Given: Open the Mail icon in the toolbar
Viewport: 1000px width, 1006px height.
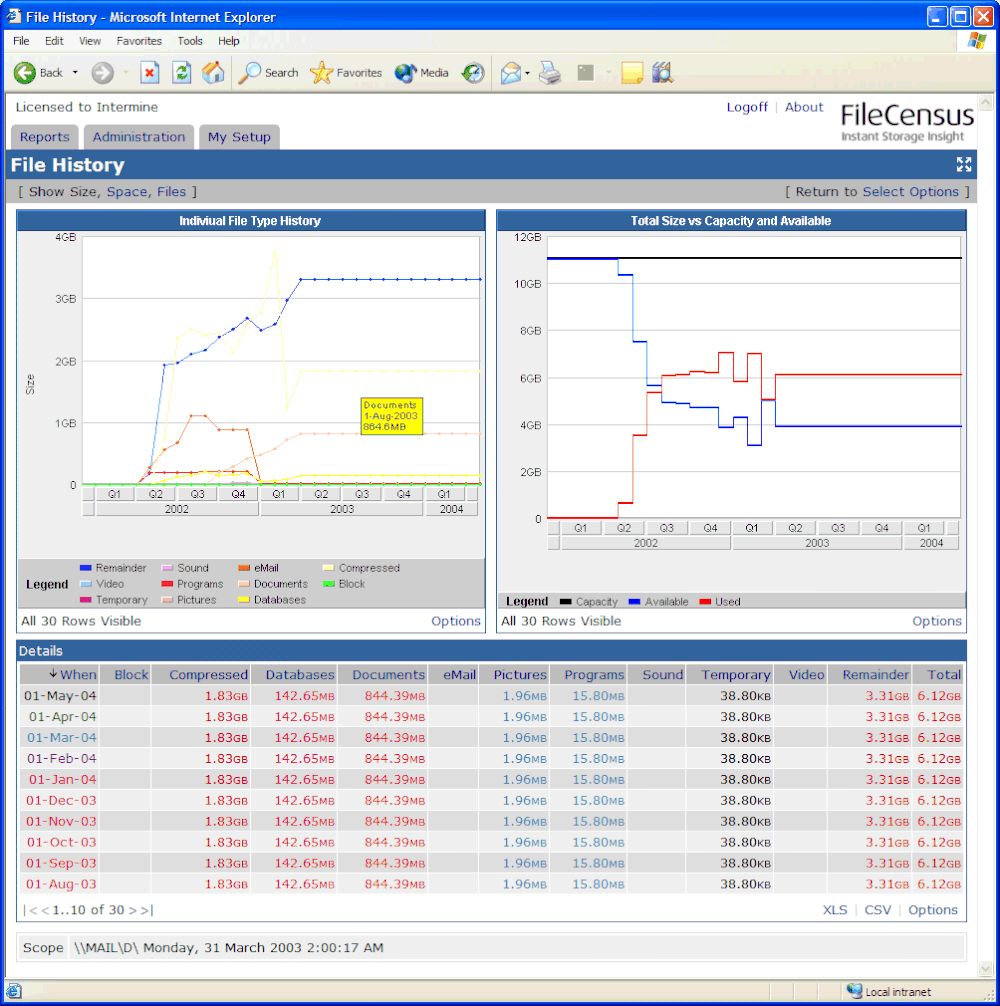Looking at the screenshot, I should (x=510, y=72).
